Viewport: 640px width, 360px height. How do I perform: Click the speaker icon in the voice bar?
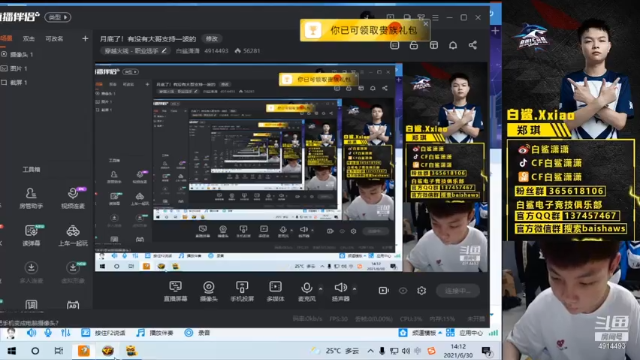[31, 333]
